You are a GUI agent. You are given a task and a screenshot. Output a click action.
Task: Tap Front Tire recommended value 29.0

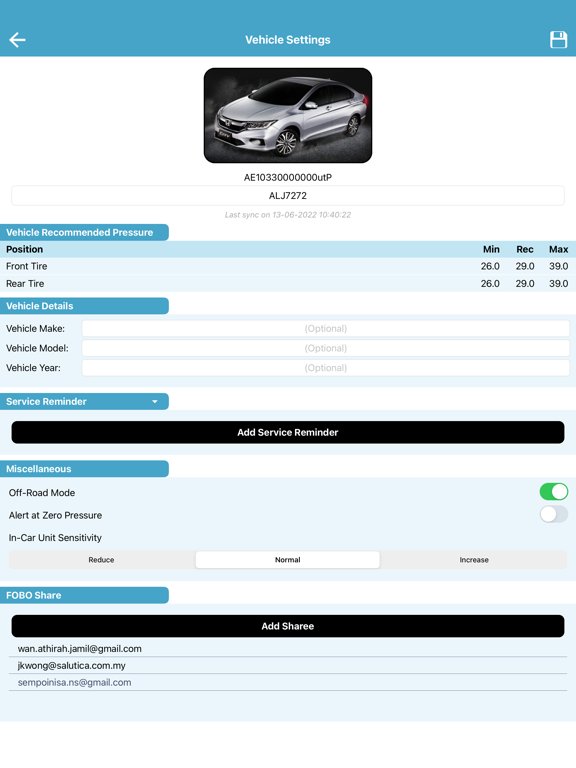pos(525,266)
